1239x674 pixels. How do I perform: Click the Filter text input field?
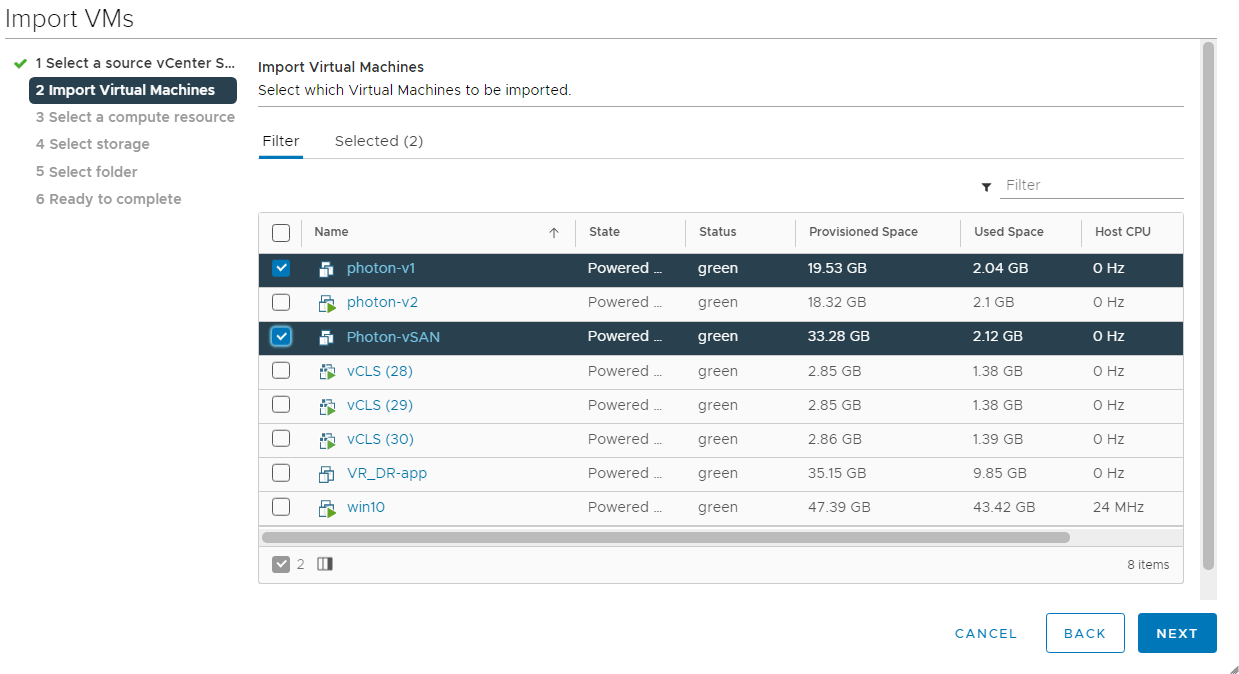click(1092, 185)
